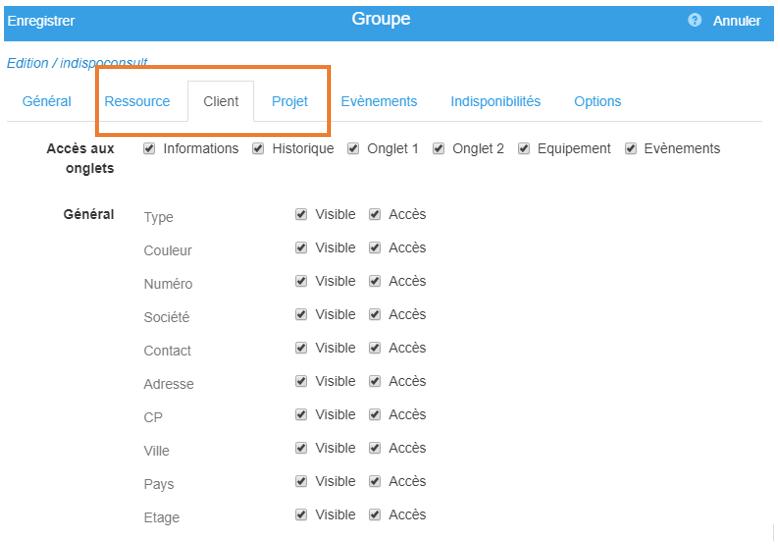Open the Ressource tab
The image size is (780, 548).
point(137,101)
